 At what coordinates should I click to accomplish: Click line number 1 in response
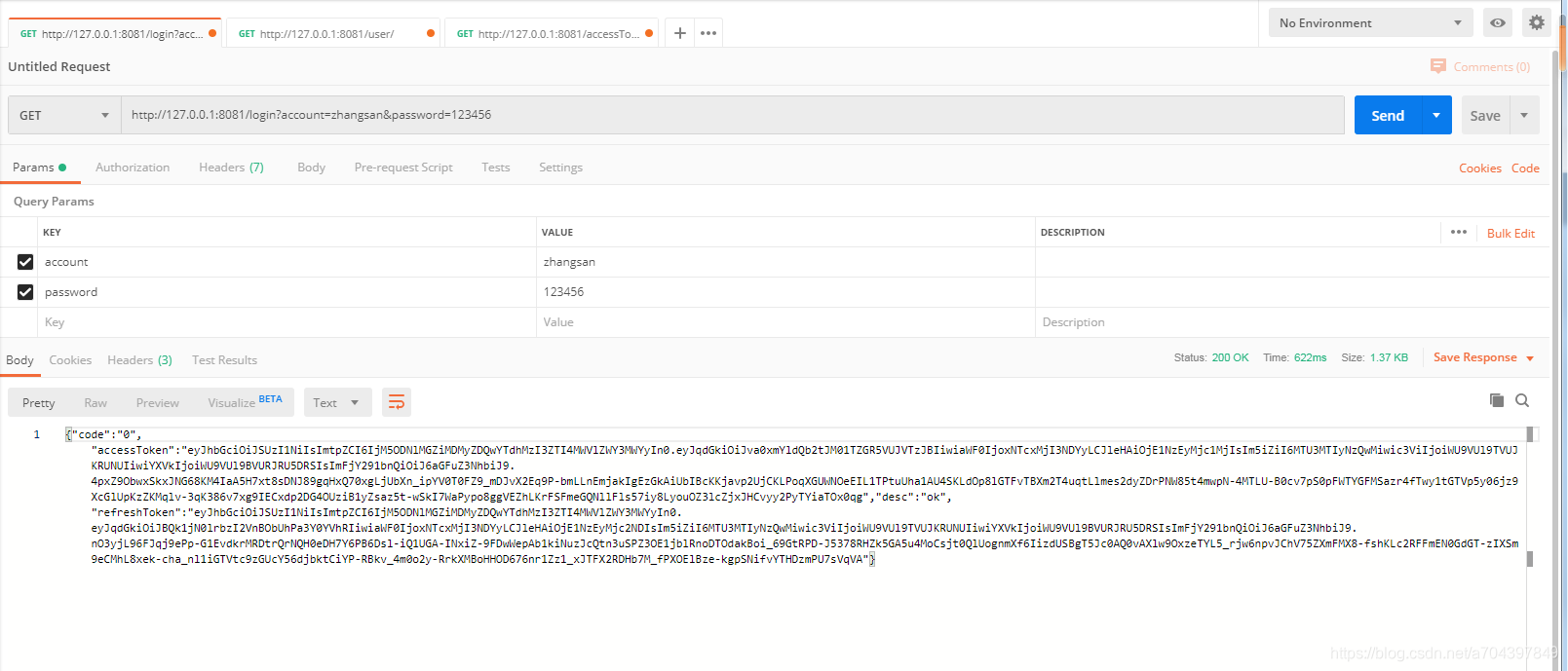pyautogui.click(x=37, y=434)
